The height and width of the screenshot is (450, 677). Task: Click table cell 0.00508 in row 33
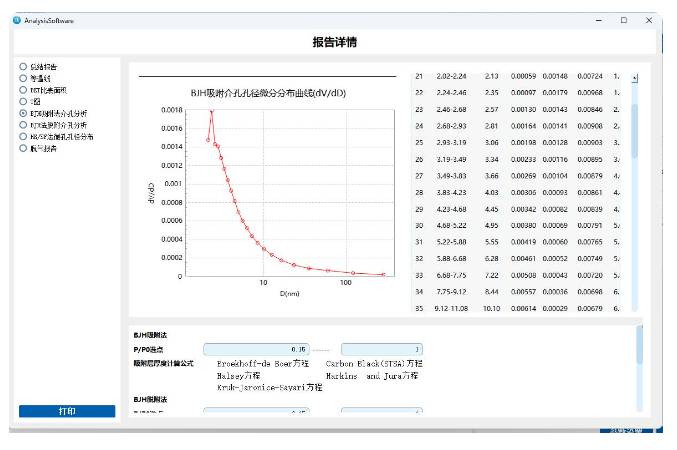(523, 275)
